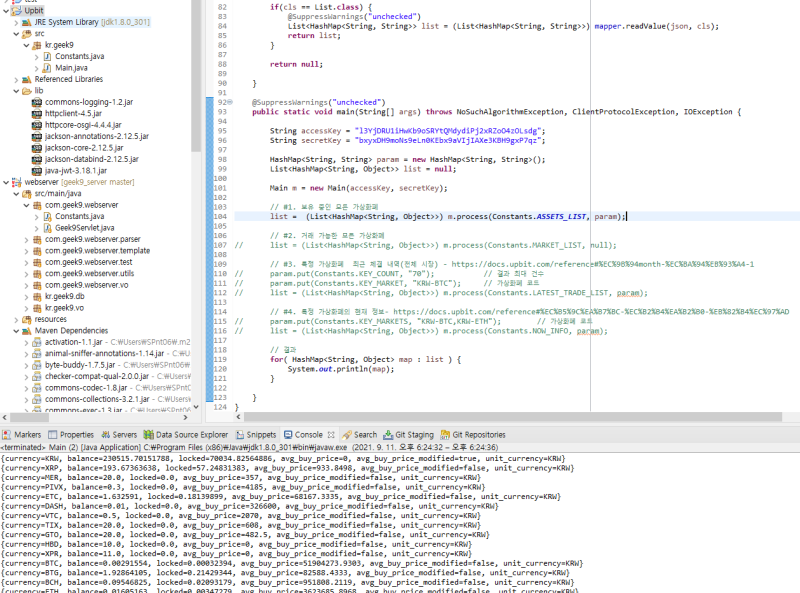Image resolution: width=800 pixels, height=593 pixels.
Task: Switch to the Properties tab
Action: click(71, 435)
